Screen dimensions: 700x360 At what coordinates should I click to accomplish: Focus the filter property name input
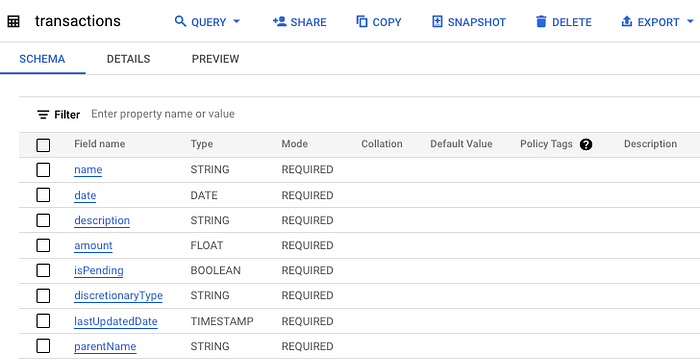point(163,114)
